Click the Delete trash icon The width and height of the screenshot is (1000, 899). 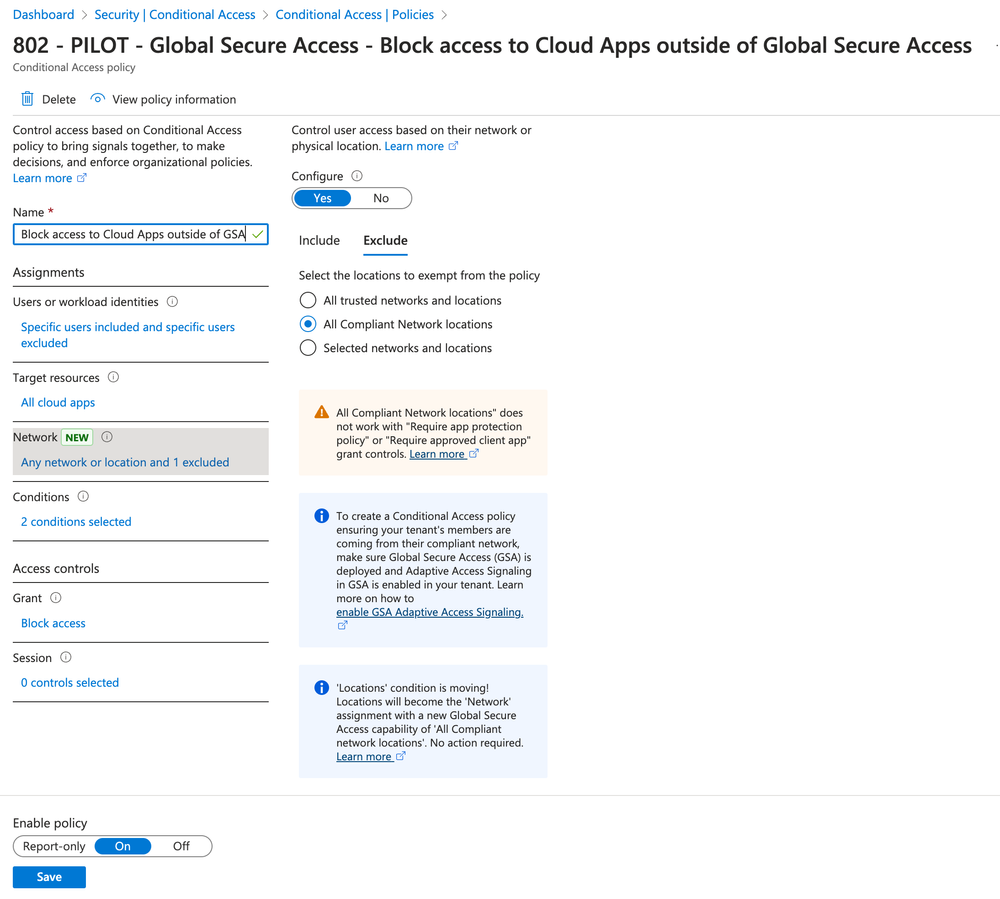coord(28,99)
